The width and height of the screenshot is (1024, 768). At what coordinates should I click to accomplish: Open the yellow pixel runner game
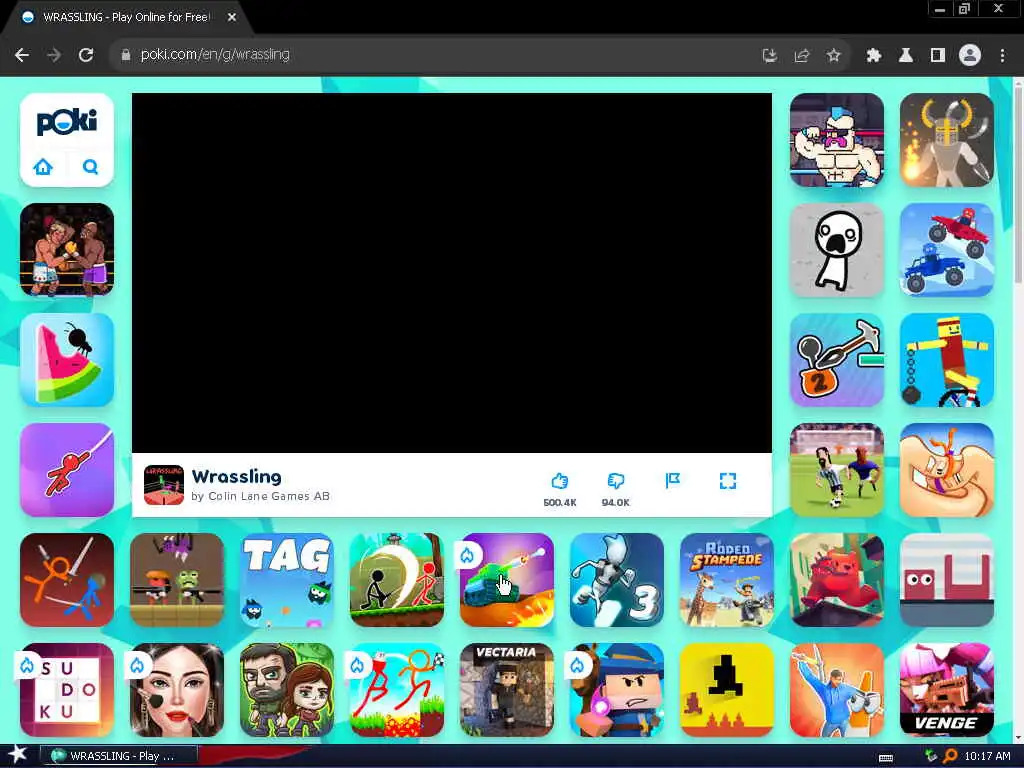[x=726, y=690]
